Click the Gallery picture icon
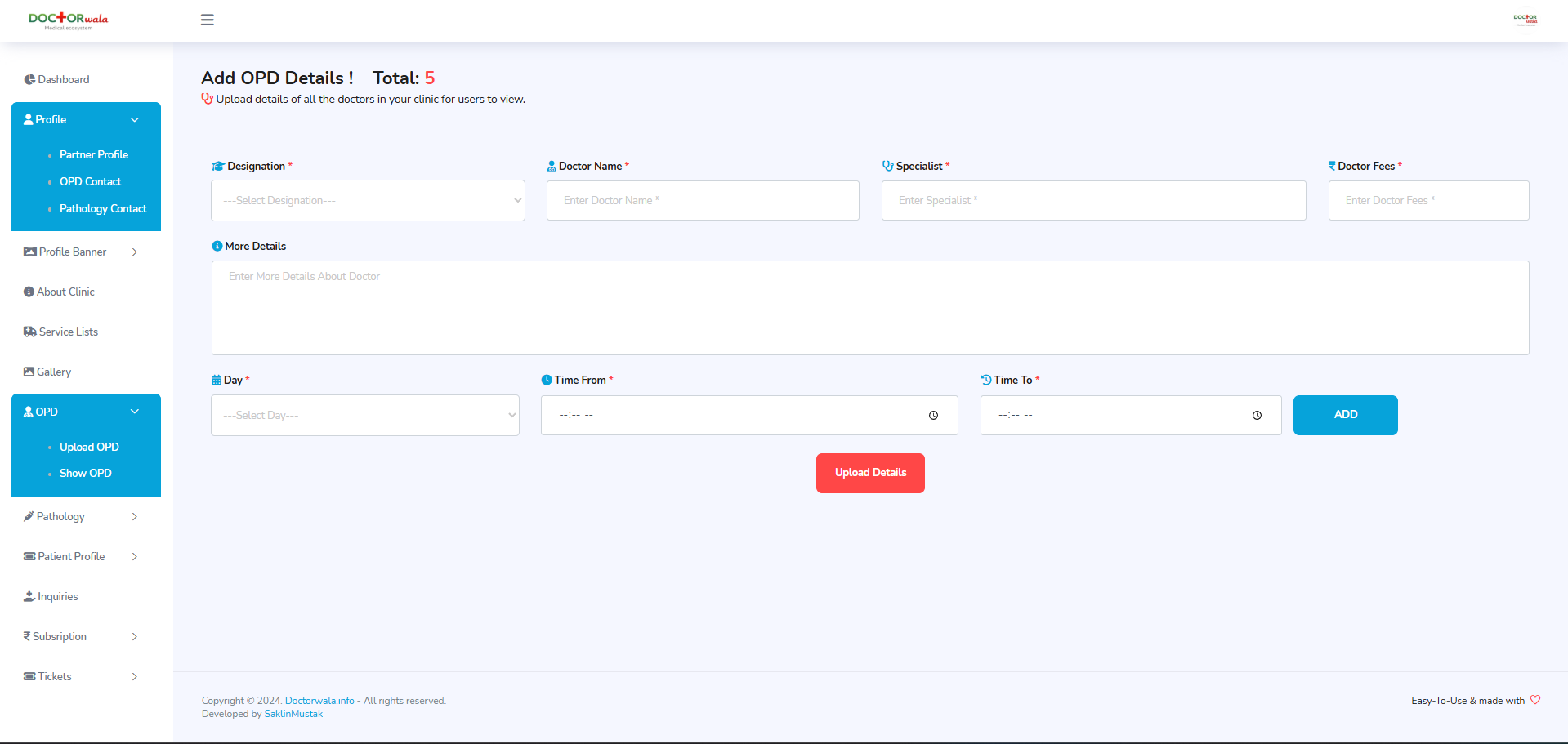Viewport: 1568px width, 744px height. tap(29, 372)
